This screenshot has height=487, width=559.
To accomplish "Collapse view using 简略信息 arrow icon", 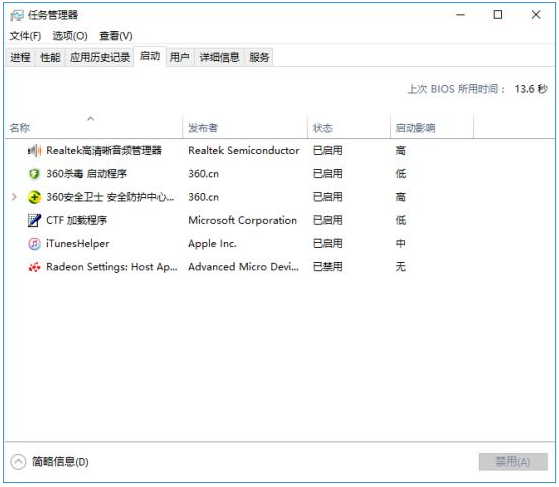I will (x=18, y=462).
